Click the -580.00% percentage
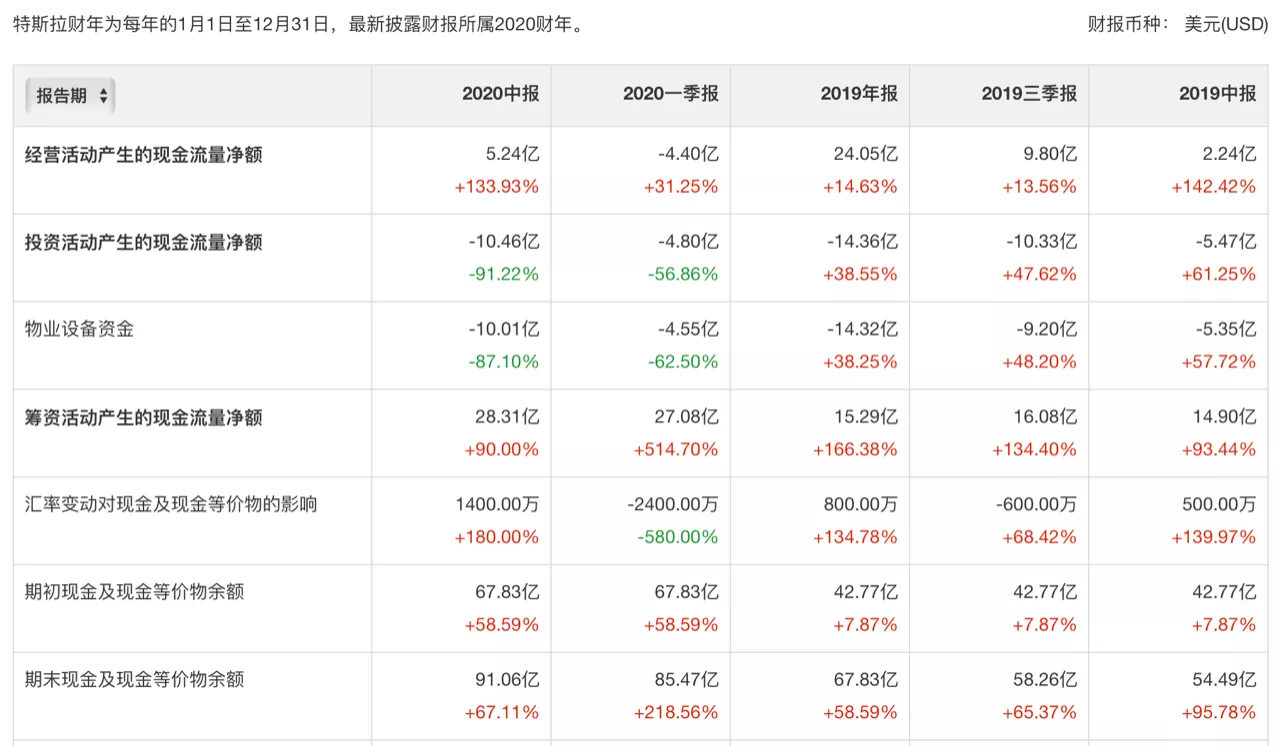Viewport: 1280px width, 746px height. click(x=678, y=537)
